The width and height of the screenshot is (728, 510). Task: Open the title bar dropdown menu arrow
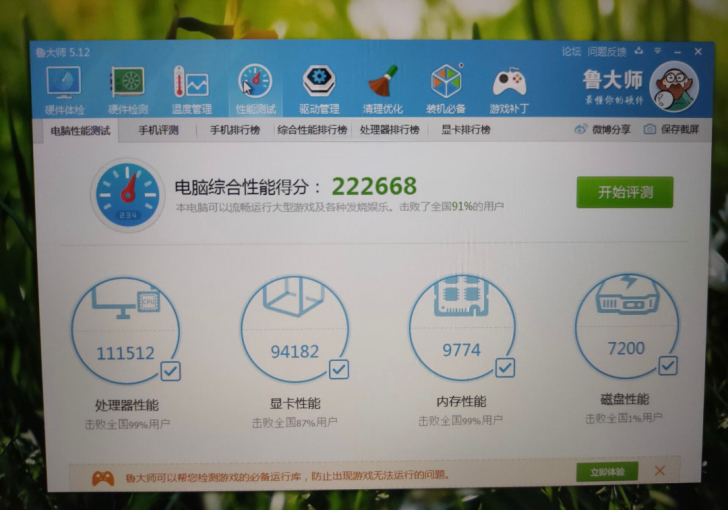[x=657, y=51]
